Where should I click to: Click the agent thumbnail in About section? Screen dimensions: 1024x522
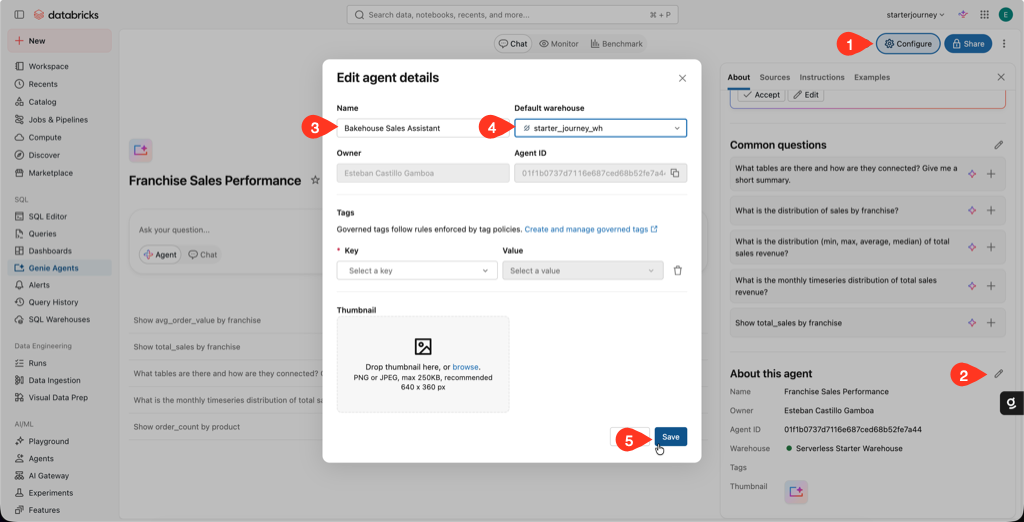coord(796,493)
